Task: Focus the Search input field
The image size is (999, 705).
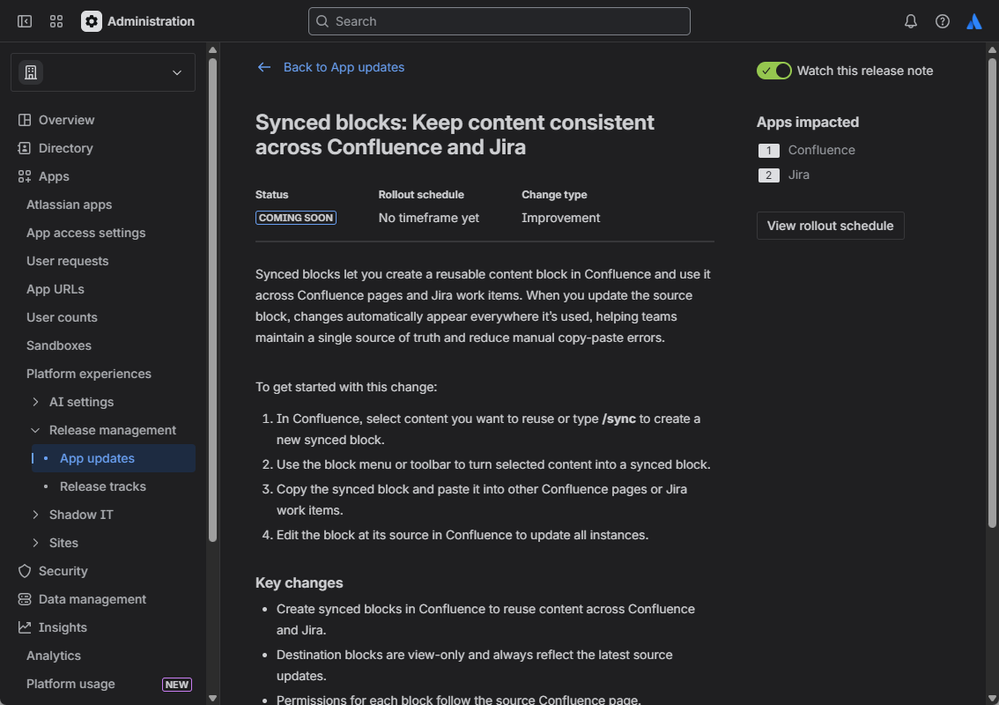Action: (500, 21)
